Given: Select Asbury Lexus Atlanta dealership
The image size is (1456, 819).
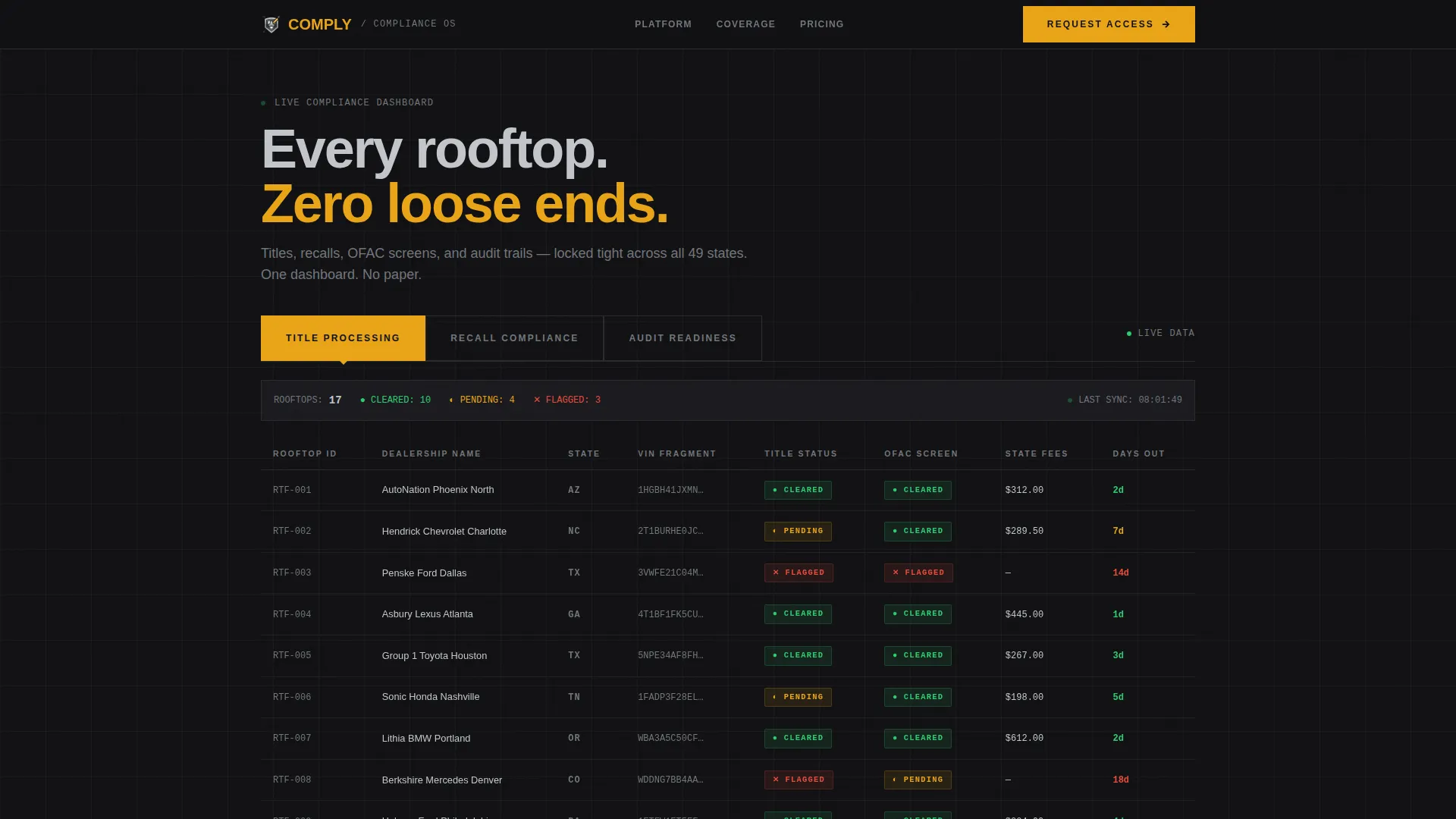Looking at the screenshot, I should coord(427,614).
